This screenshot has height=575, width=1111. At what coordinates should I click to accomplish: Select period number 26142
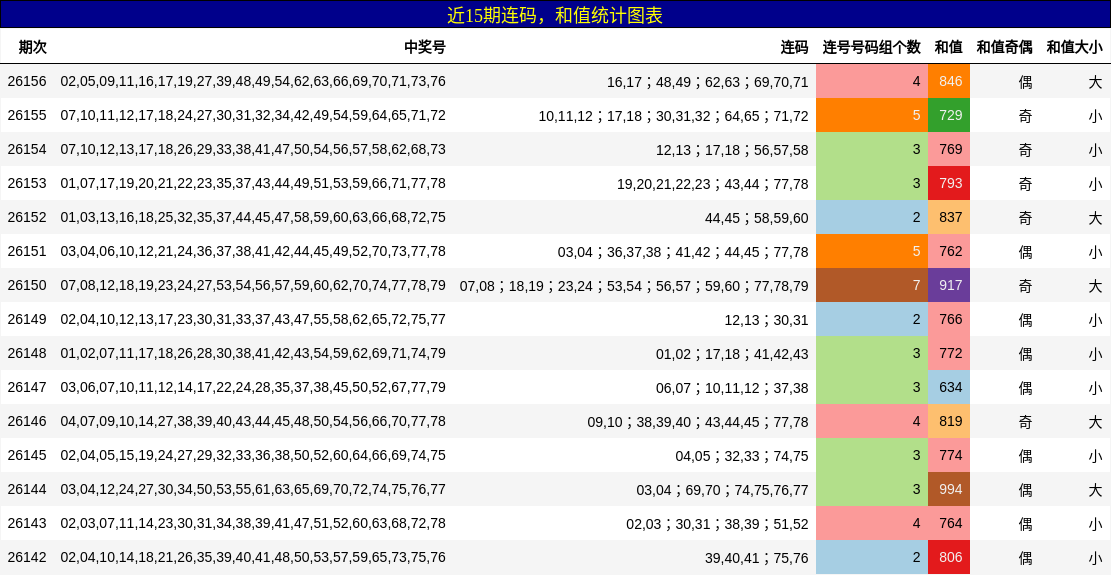pos(27,557)
